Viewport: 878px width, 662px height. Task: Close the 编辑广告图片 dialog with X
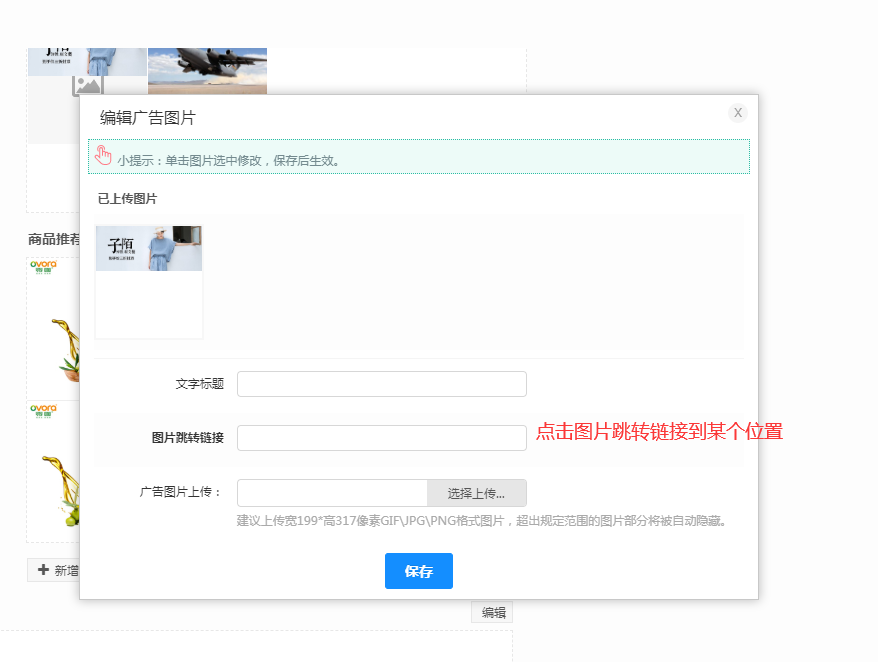tap(738, 113)
